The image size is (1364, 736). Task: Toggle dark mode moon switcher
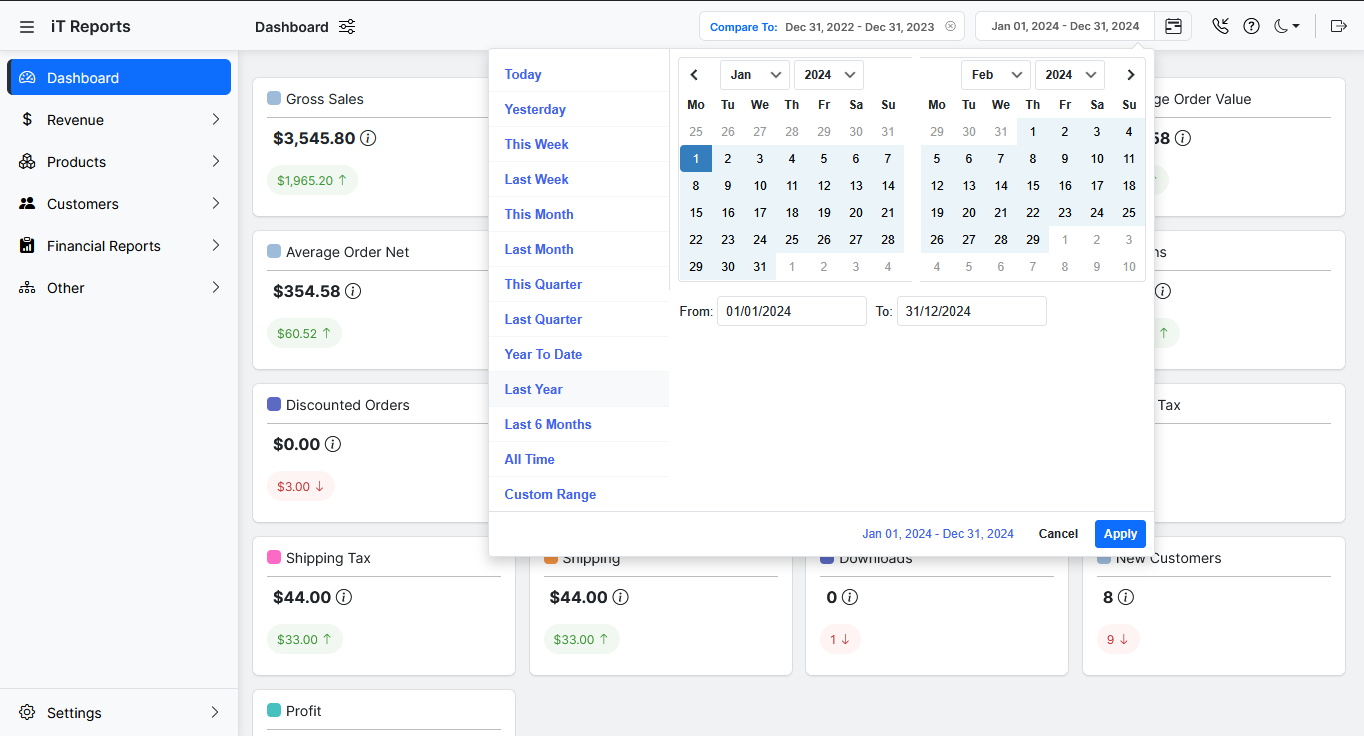click(1286, 26)
